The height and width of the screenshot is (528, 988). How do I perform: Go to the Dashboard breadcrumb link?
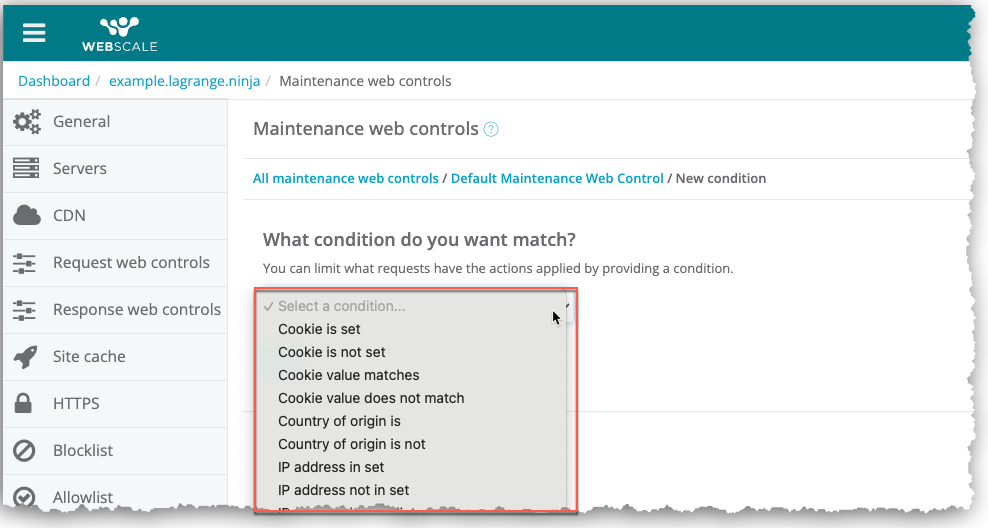54,81
